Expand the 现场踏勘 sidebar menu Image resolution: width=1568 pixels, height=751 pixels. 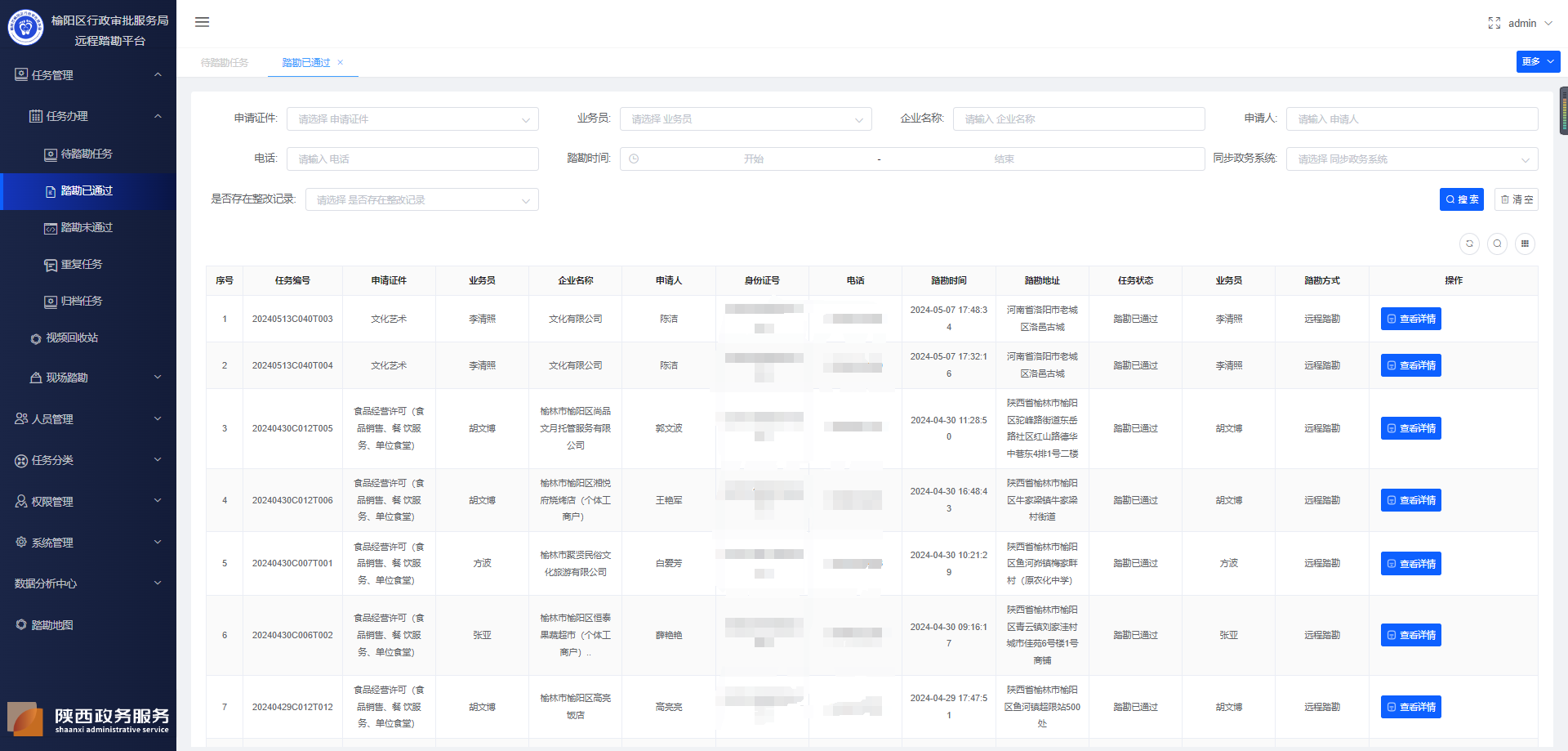(x=88, y=378)
